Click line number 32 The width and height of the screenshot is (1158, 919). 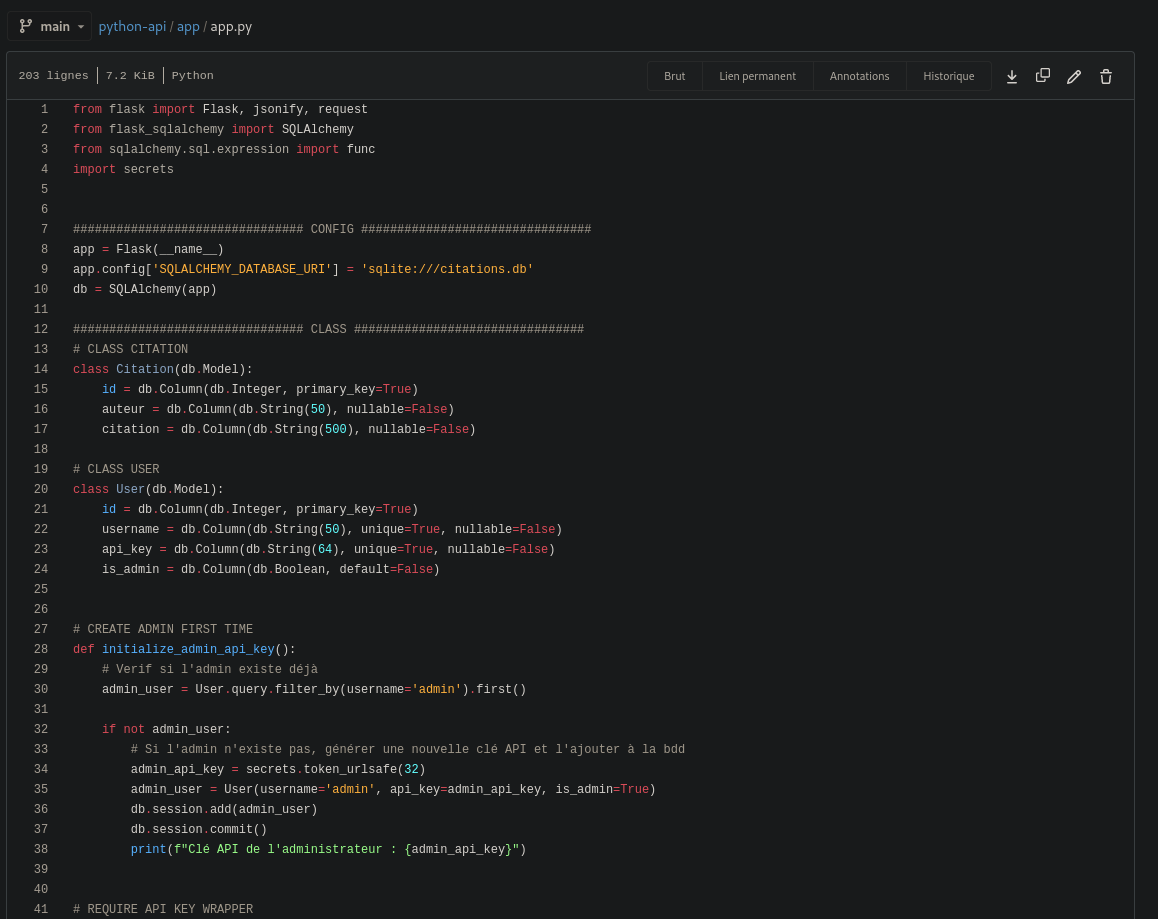[41, 730]
